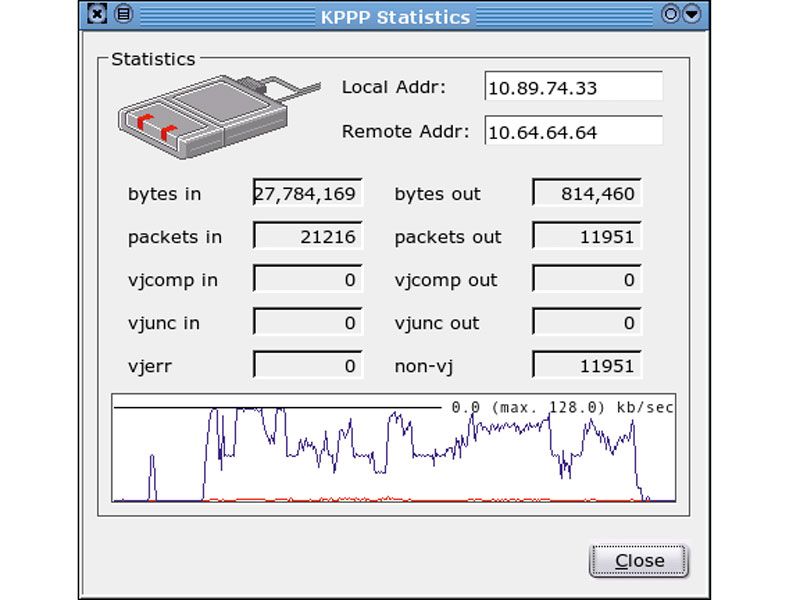This screenshot has width=800, height=600.
Task: Click the vjcomp out value field
Action: tap(587, 279)
